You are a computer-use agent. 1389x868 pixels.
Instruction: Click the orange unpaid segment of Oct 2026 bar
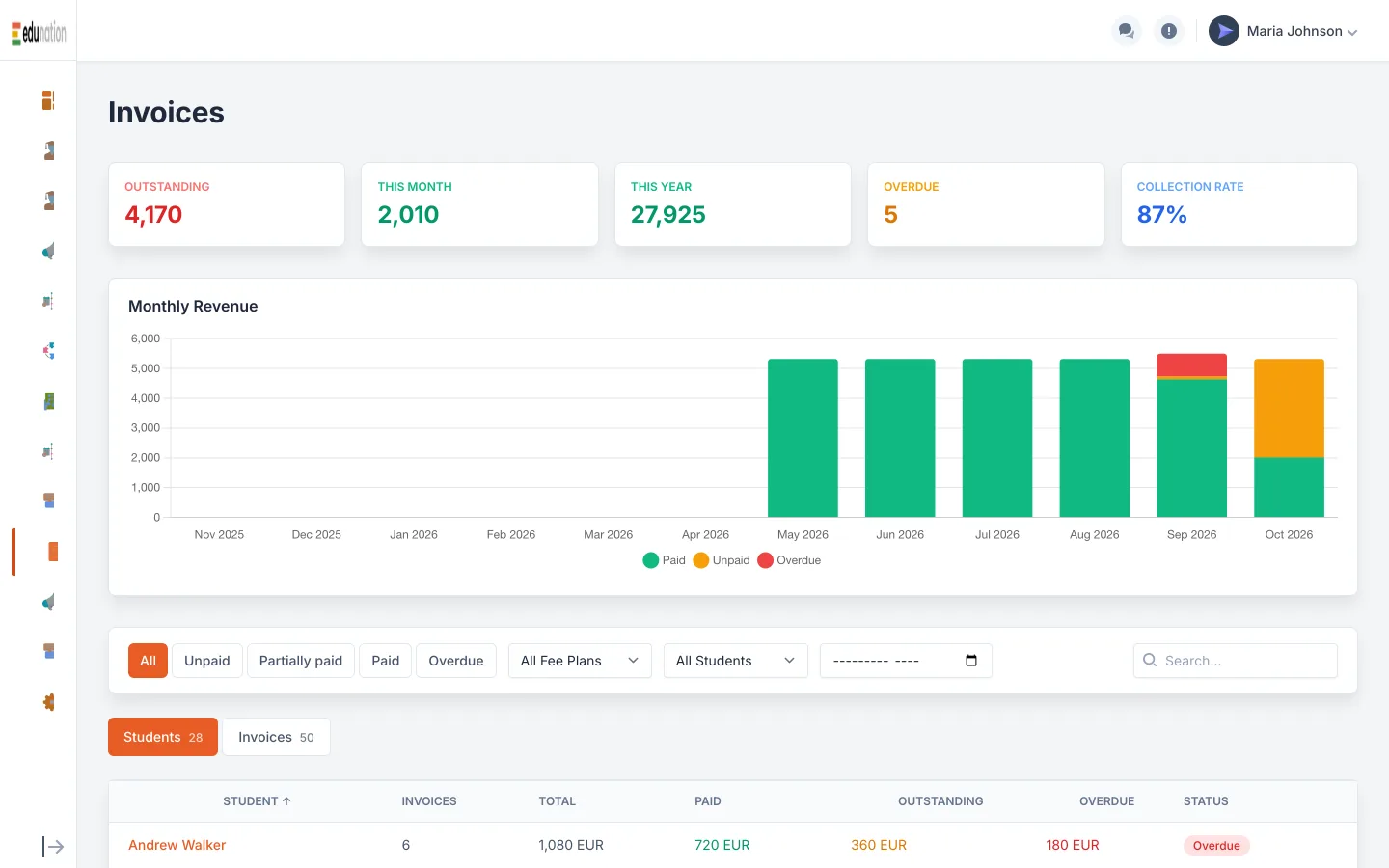tap(1289, 408)
